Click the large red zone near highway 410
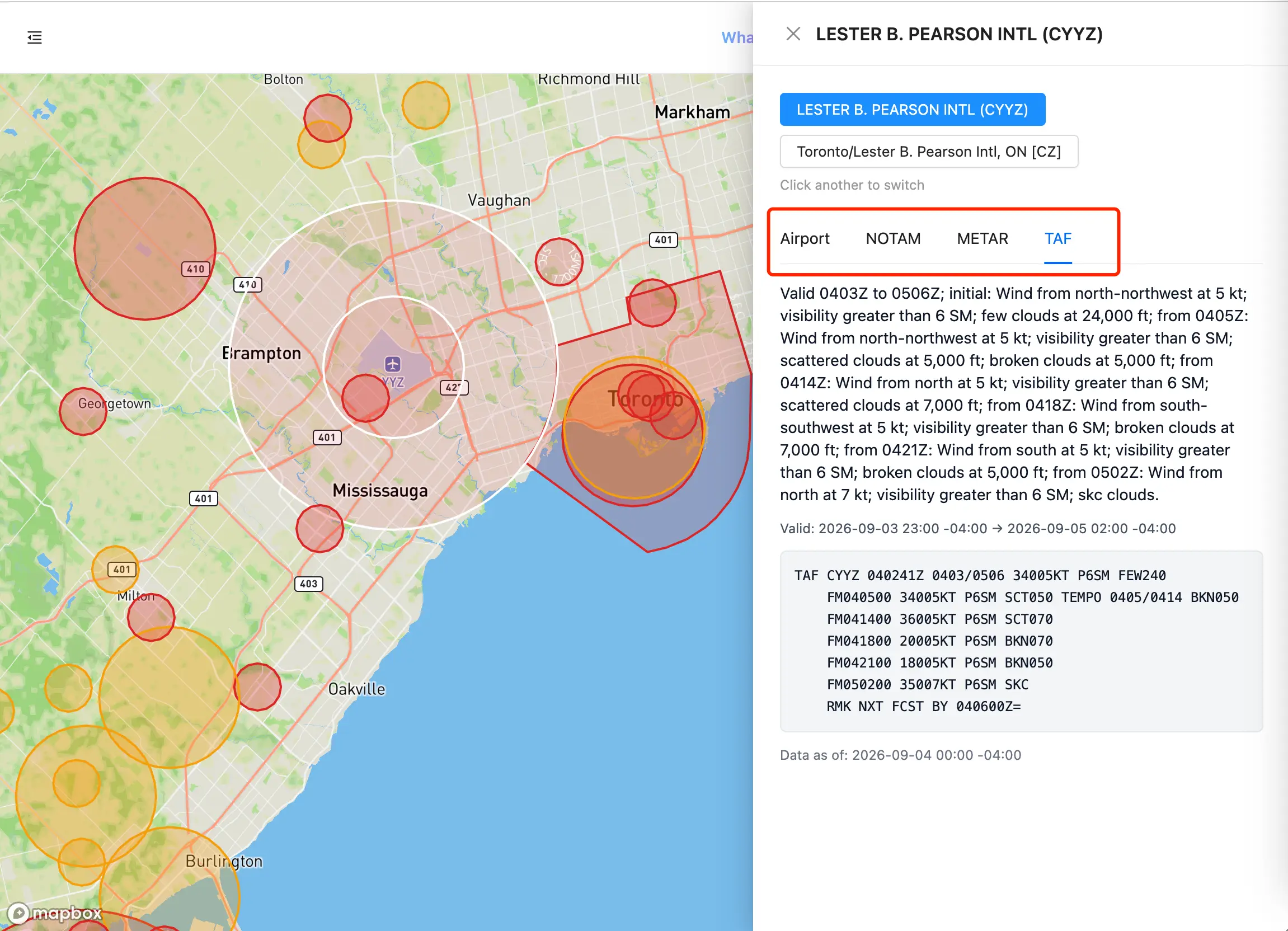The width and height of the screenshot is (1288, 931). click(145, 249)
